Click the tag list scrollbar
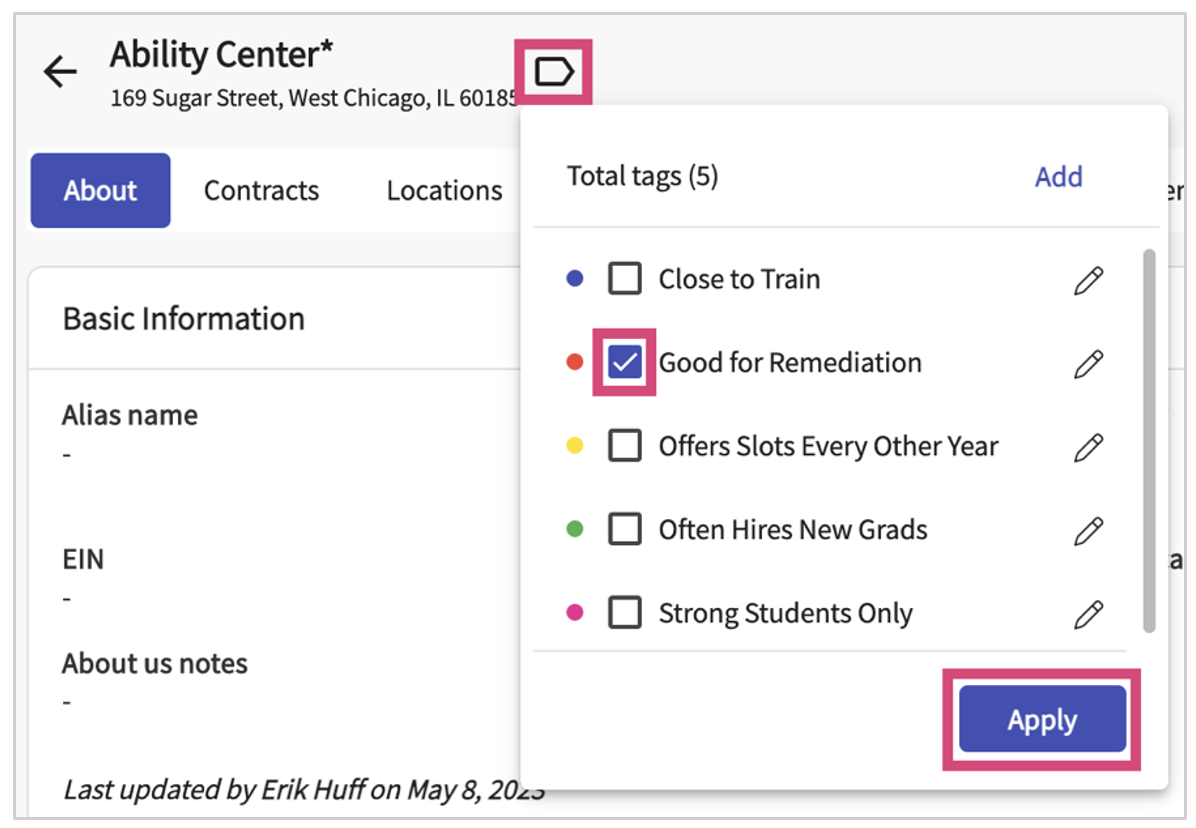This screenshot has height=828, width=1196. tap(1149, 440)
